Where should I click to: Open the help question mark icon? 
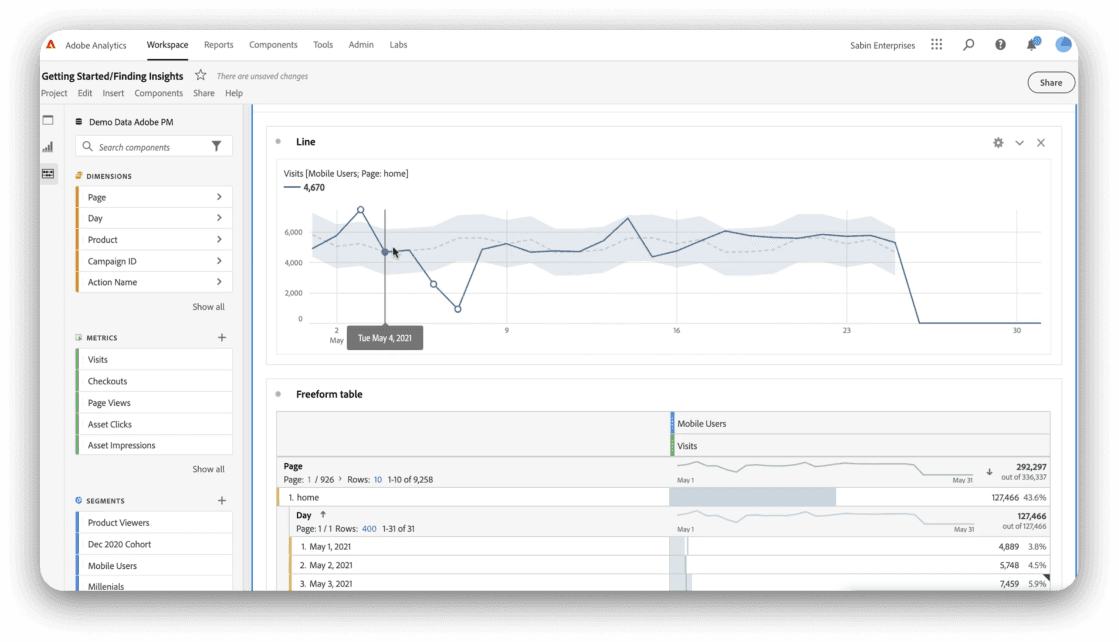pos(1001,45)
